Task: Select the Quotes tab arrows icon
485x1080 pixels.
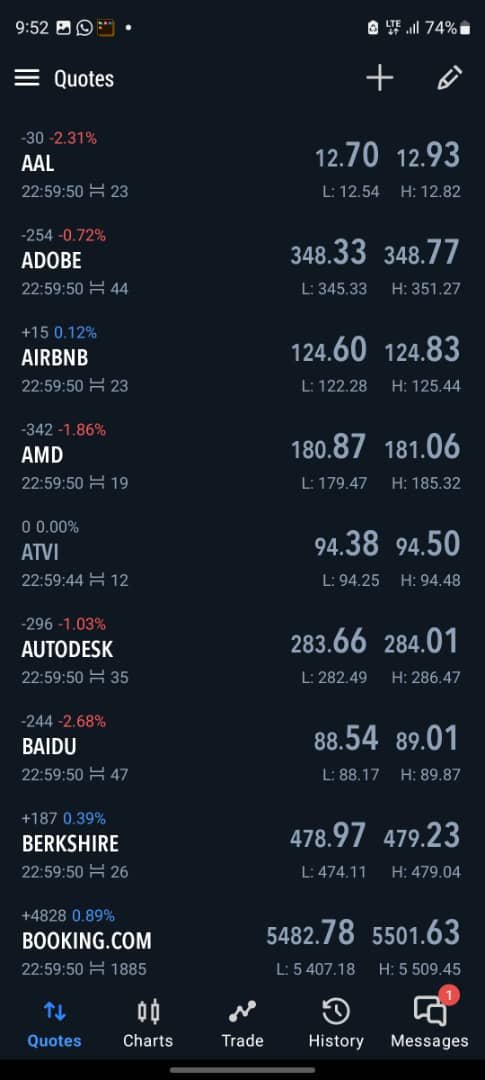Action: (x=54, y=1011)
